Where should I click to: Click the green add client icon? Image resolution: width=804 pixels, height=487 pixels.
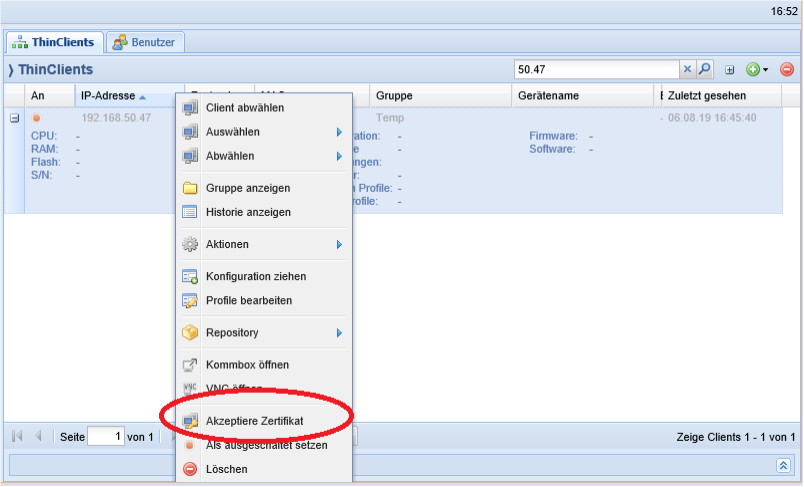(752, 70)
